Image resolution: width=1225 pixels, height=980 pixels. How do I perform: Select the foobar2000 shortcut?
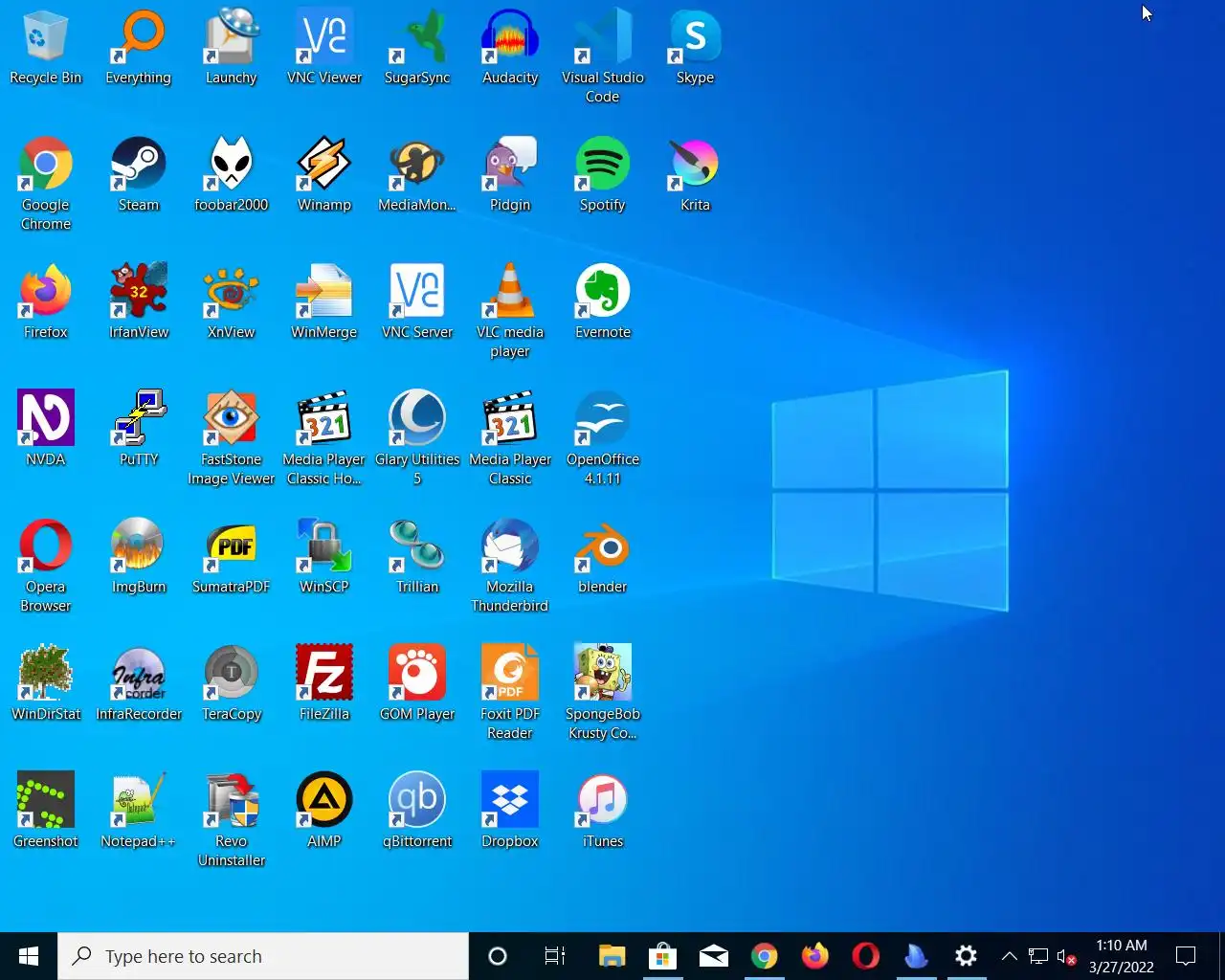[x=231, y=175]
